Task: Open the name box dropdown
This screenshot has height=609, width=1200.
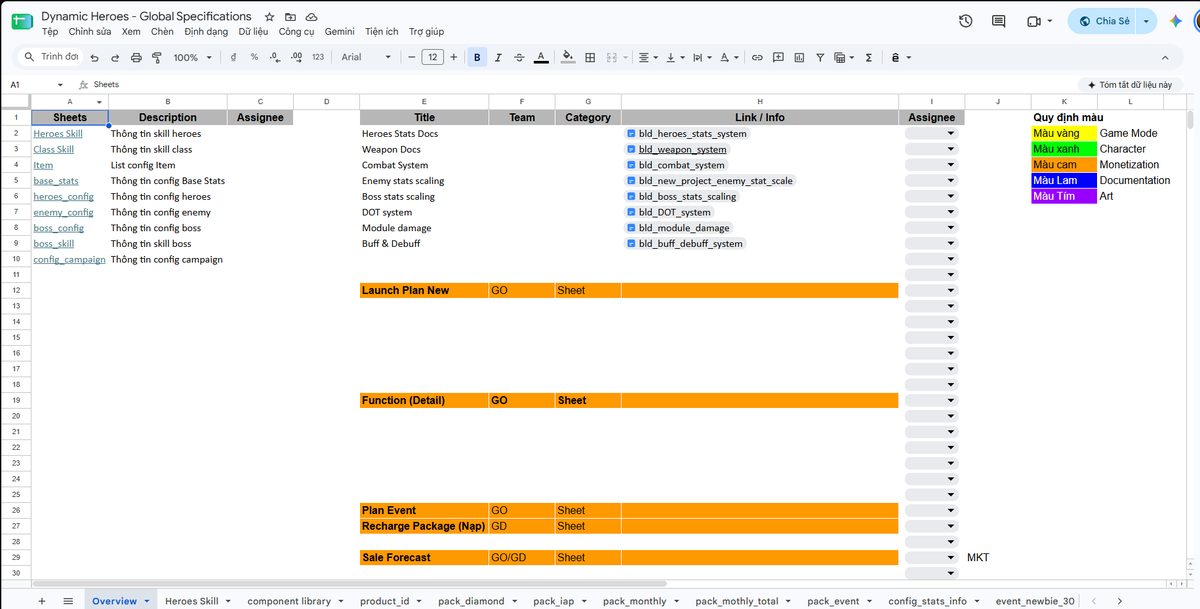Action: click(60, 85)
